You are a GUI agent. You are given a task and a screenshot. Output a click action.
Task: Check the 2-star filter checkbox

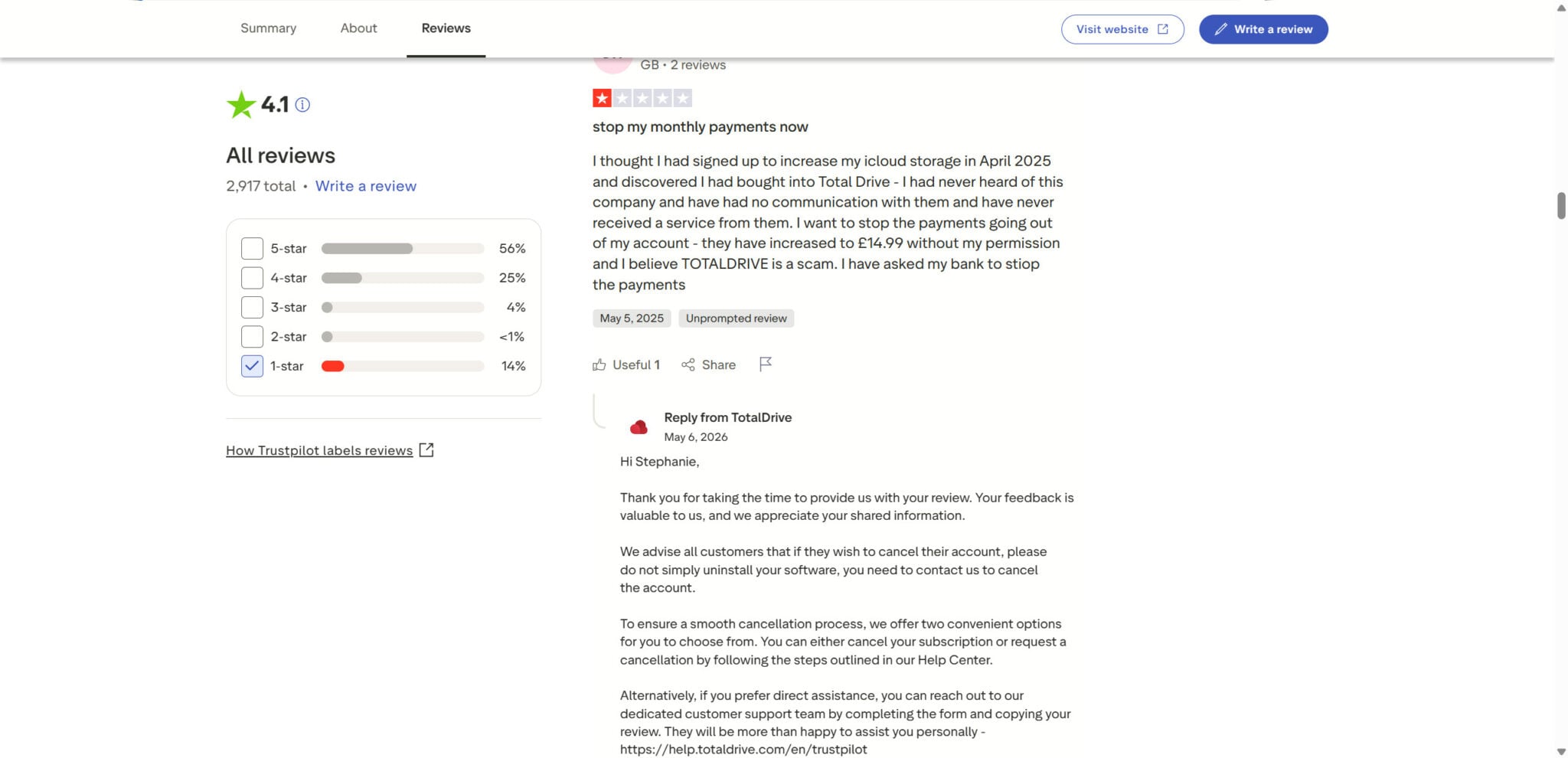tap(252, 337)
